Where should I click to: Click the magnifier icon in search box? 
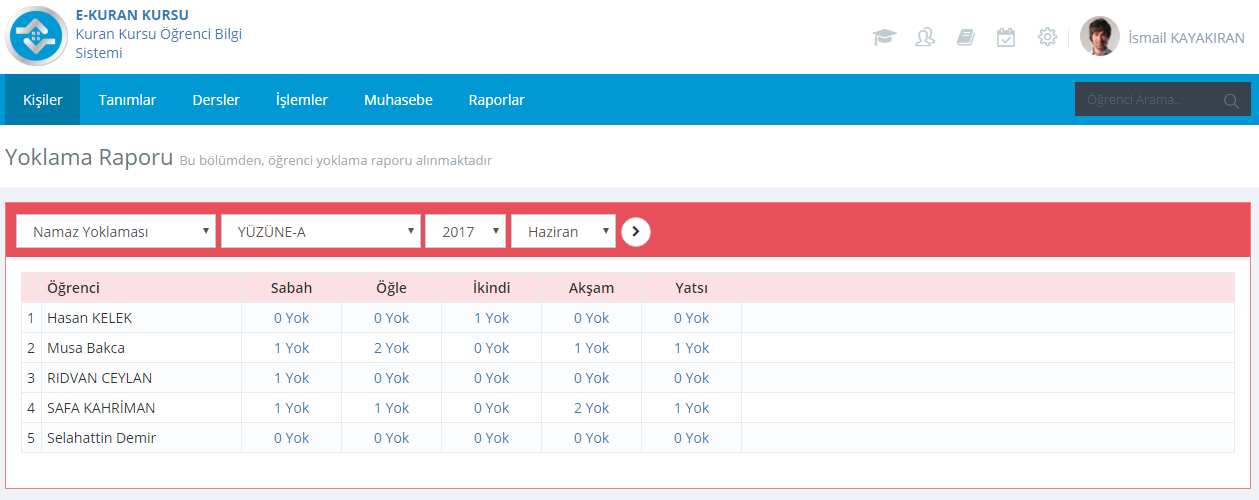(x=1231, y=100)
